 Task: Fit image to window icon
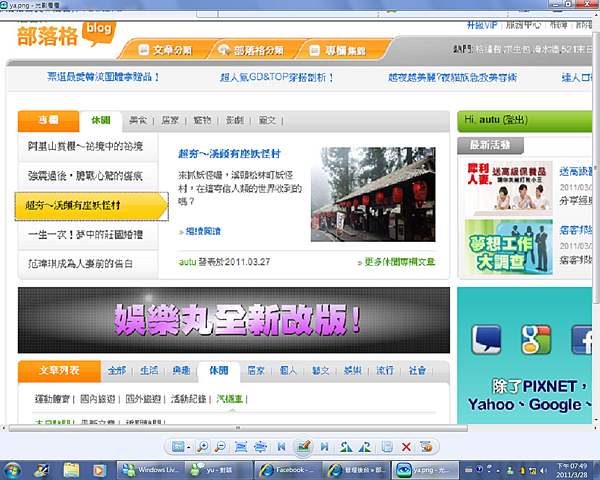[x=260, y=447]
